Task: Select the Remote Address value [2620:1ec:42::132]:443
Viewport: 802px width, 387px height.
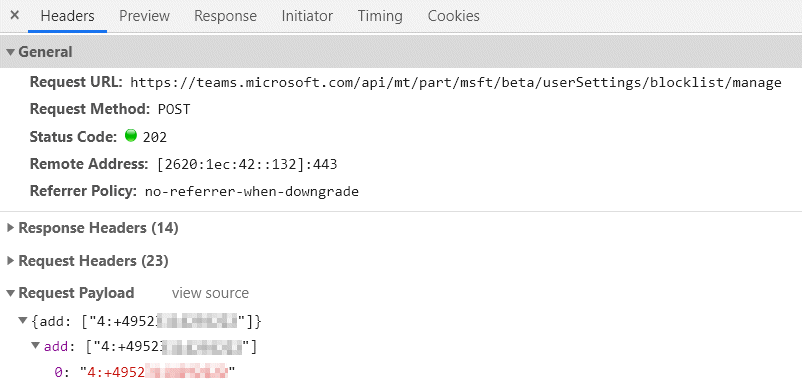Action: [x=247, y=165]
